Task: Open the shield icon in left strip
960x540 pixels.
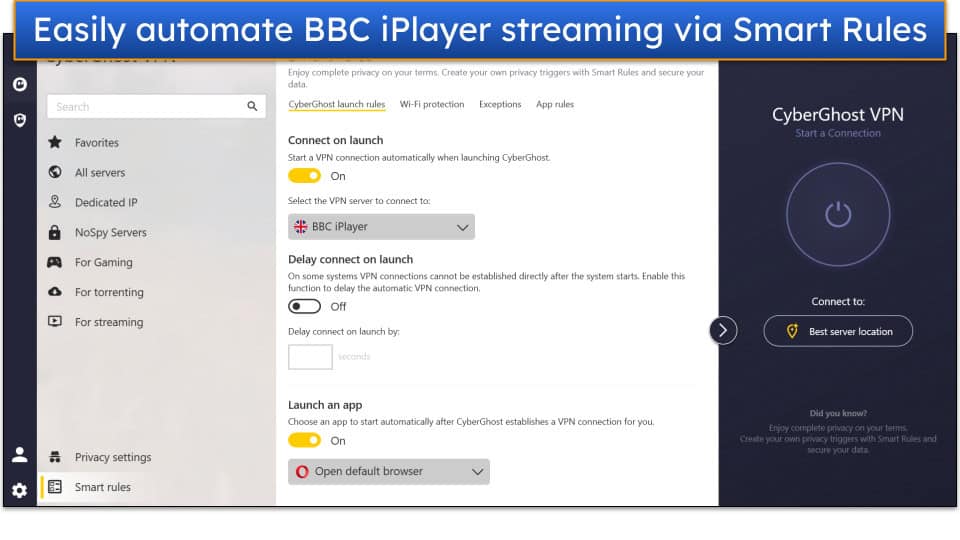Action: point(20,120)
